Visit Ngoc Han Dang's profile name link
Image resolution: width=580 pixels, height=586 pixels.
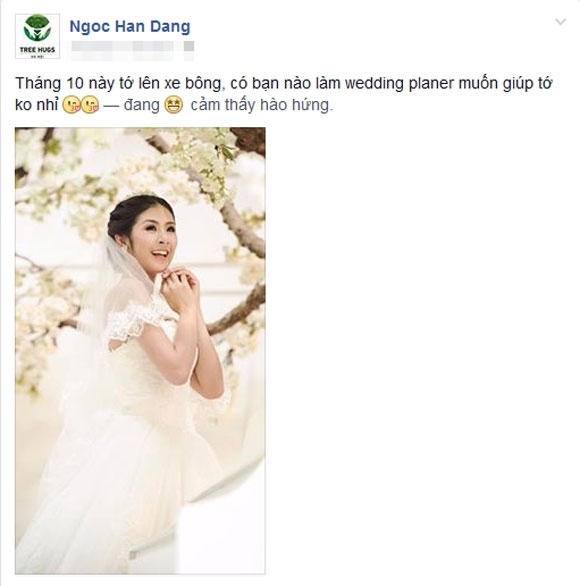pos(130,27)
